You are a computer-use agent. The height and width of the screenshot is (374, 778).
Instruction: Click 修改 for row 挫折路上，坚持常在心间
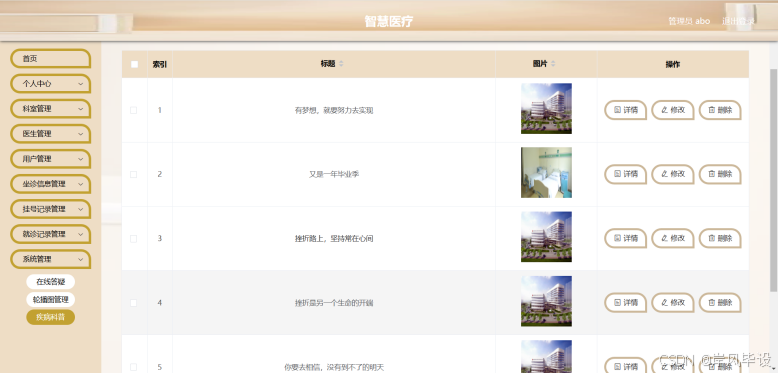[x=673, y=238]
